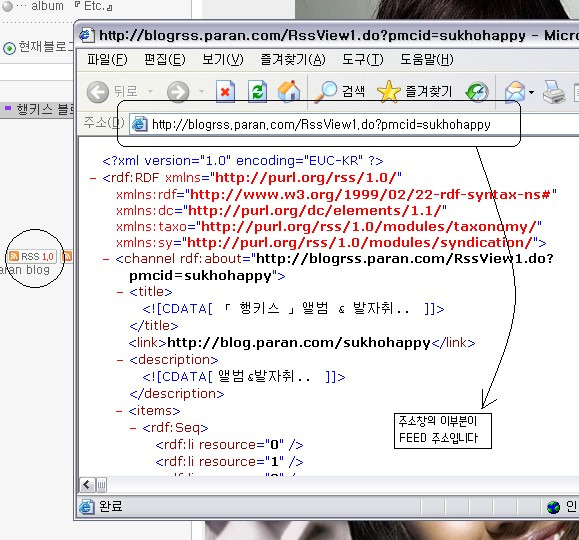Click the xmlns:rdf namespace line
579x540 pixels.
[x=336, y=194]
